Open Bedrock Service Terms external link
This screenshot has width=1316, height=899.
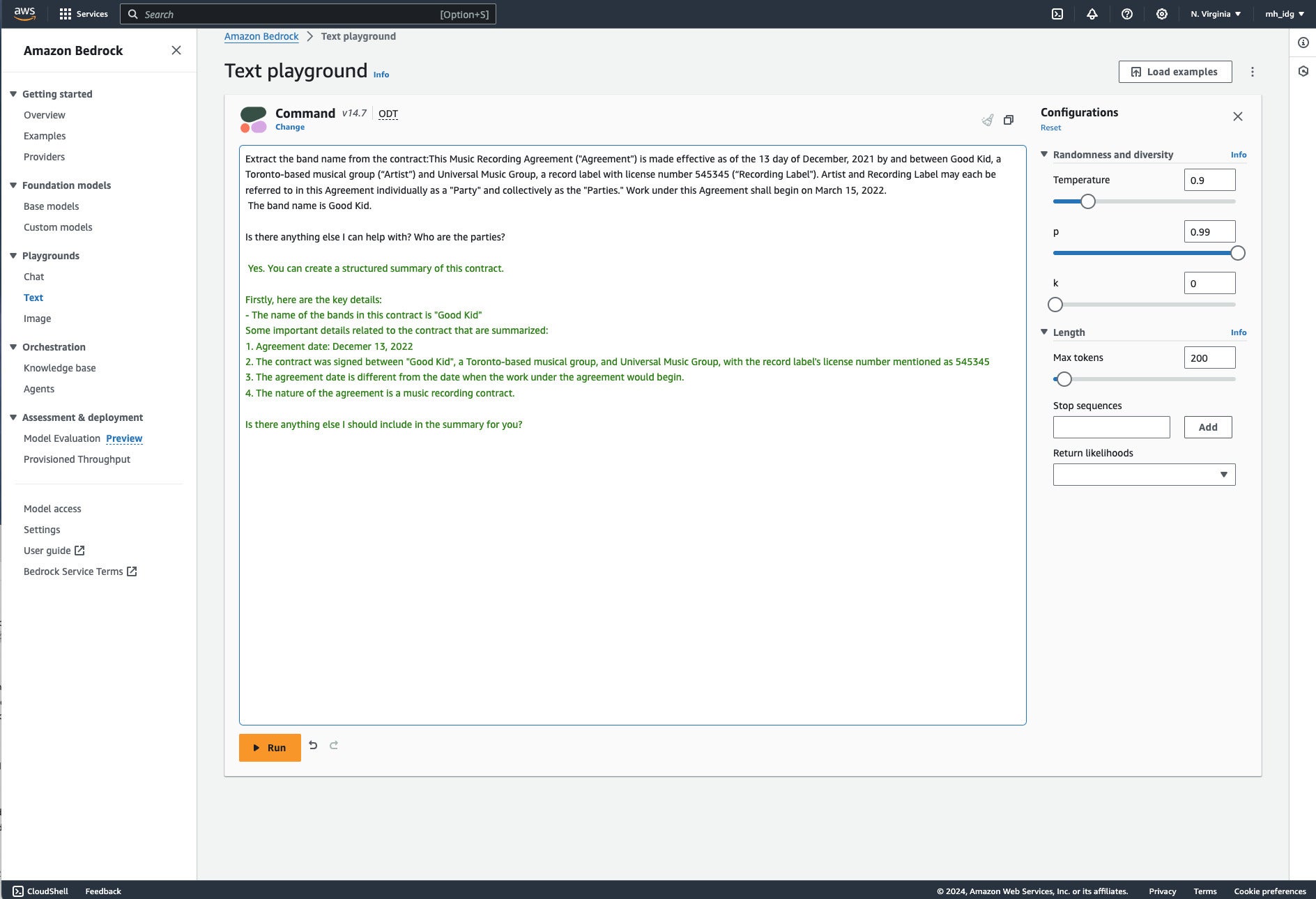(80, 571)
